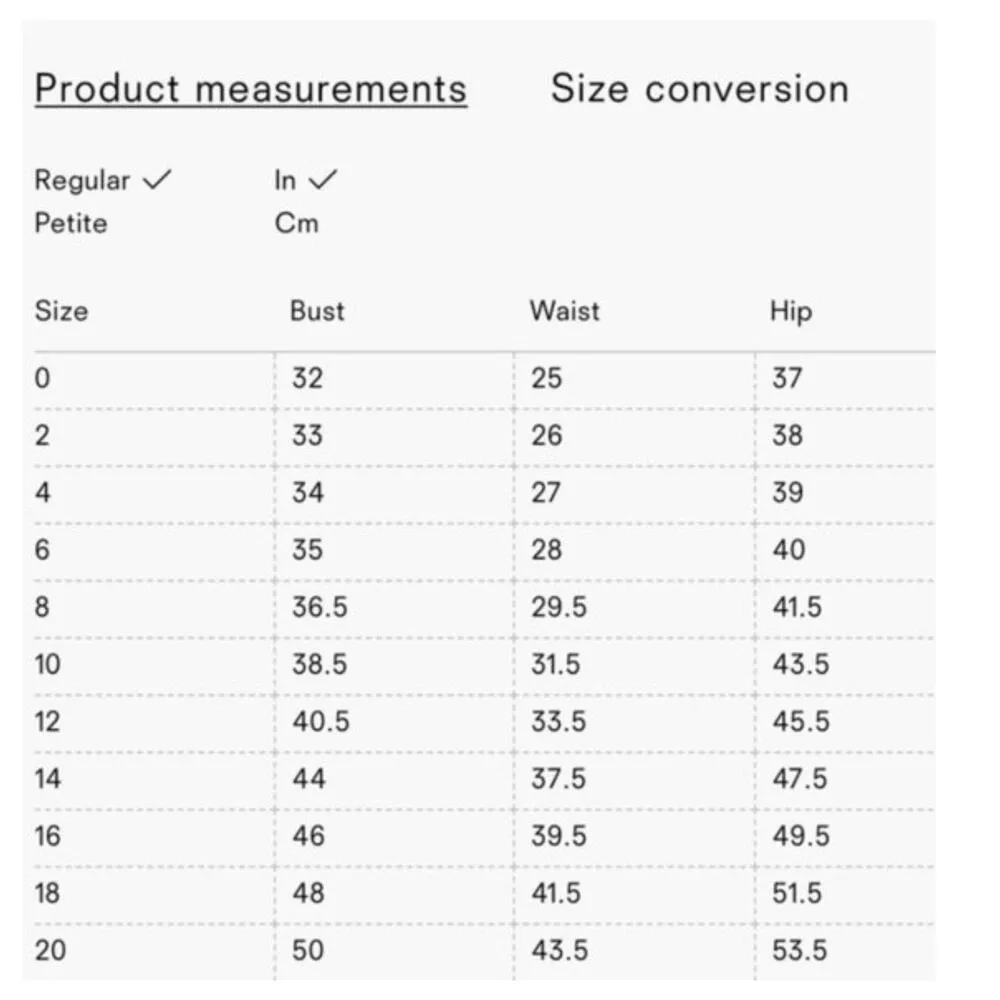Click the Waist column header

click(563, 311)
